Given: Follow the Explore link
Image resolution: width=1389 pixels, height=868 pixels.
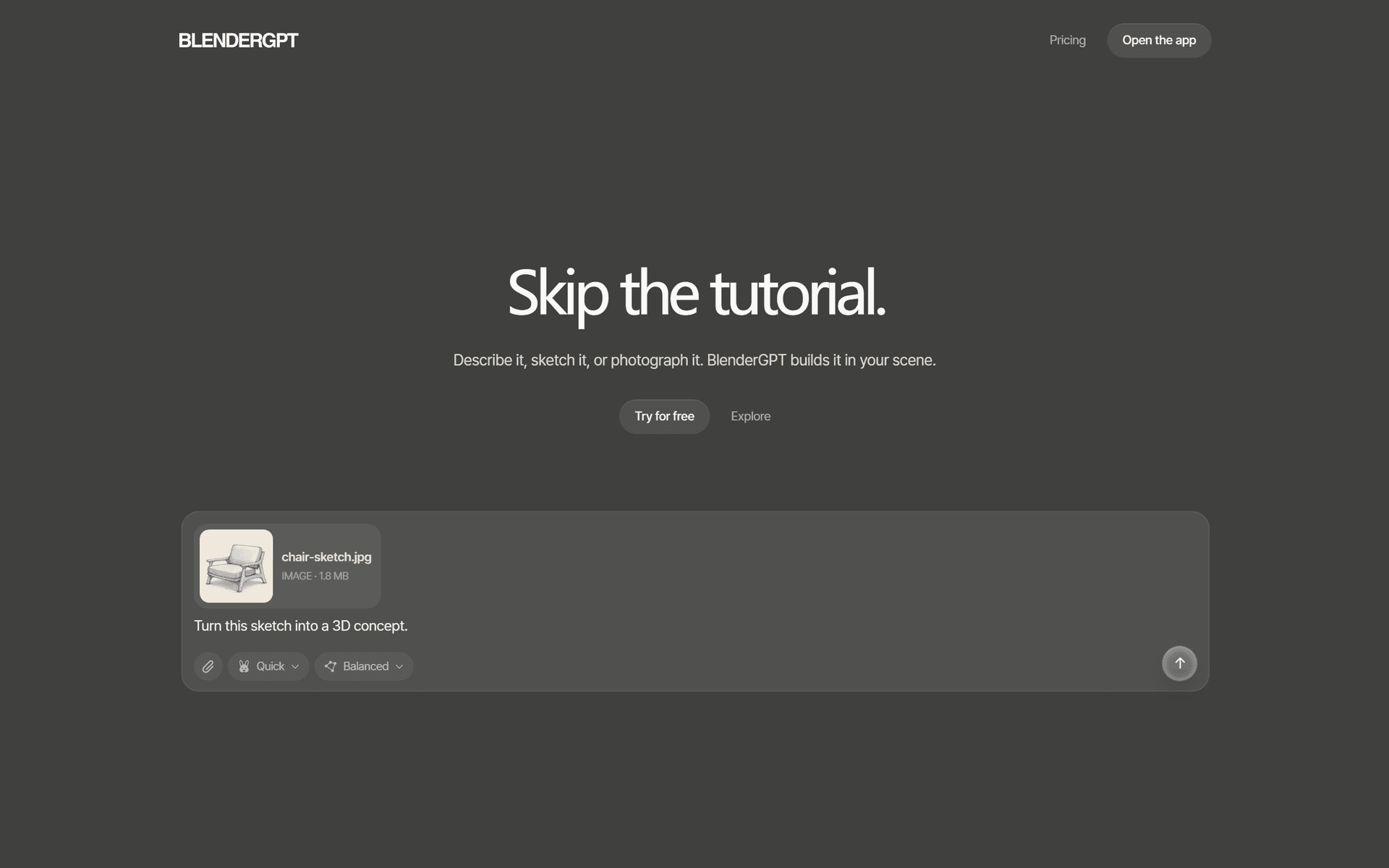Looking at the screenshot, I should [x=750, y=417].
